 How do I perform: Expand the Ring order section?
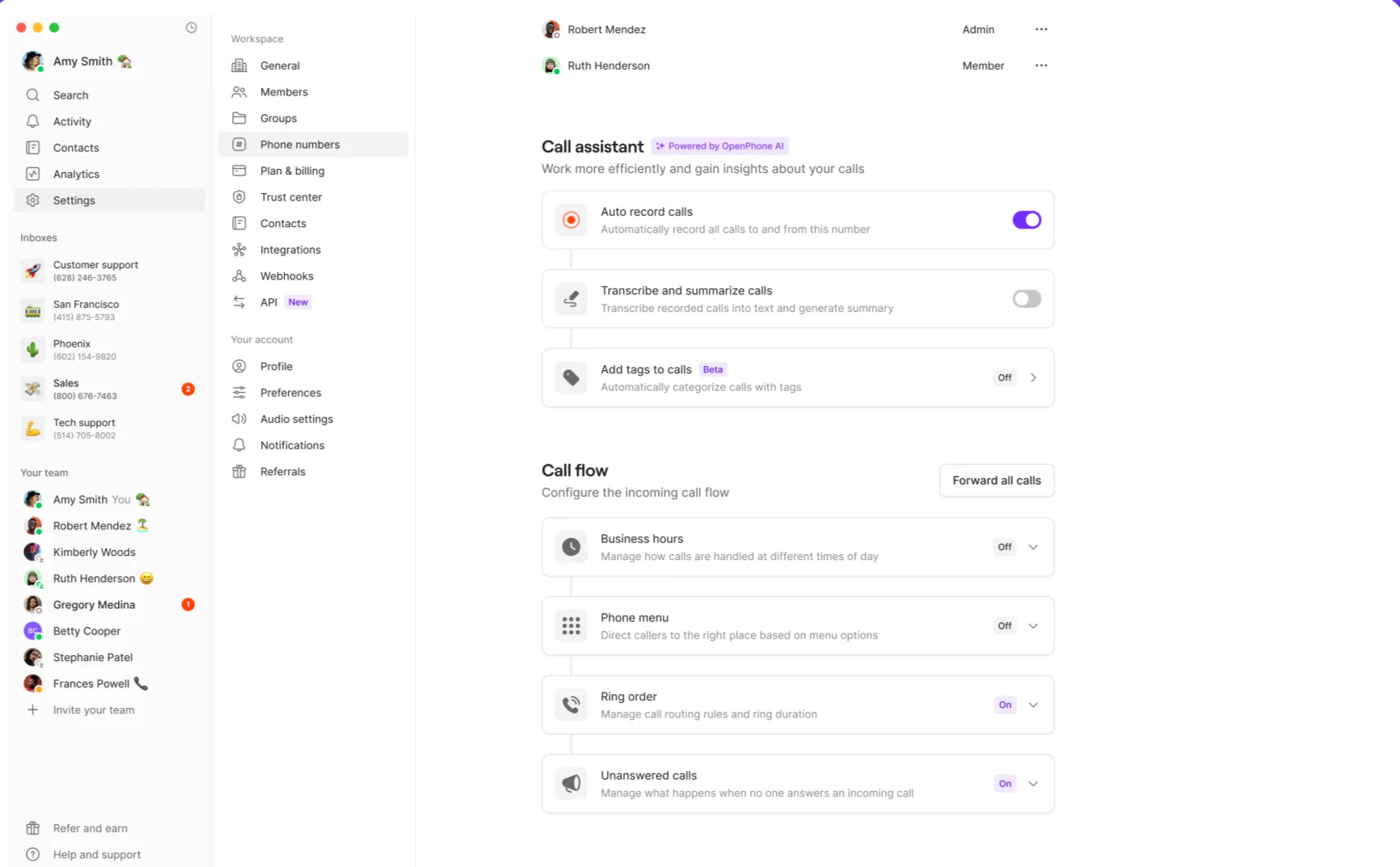pos(1033,705)
